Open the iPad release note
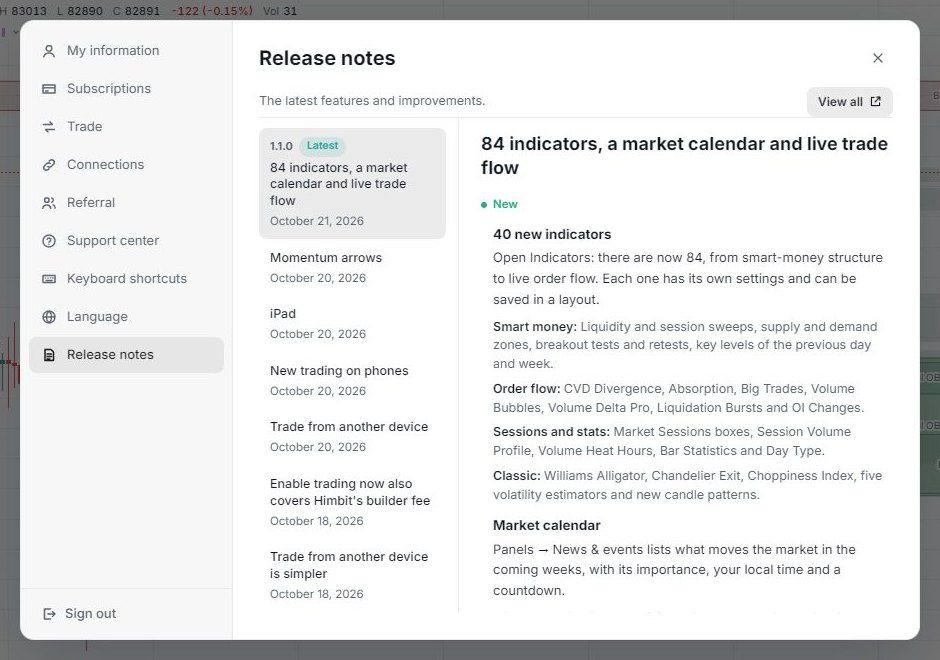Viewport: 940px width, 660px height. click(x=352, y=324)
